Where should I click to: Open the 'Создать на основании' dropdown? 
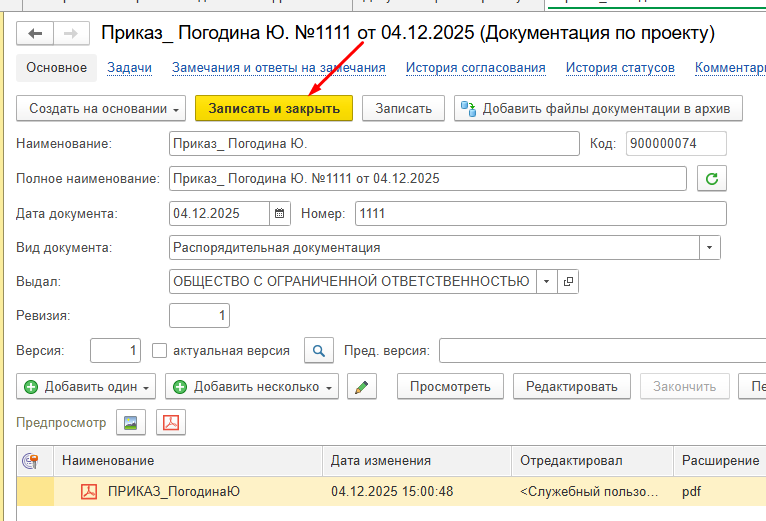pyautogui.click(x=101, y=108)
